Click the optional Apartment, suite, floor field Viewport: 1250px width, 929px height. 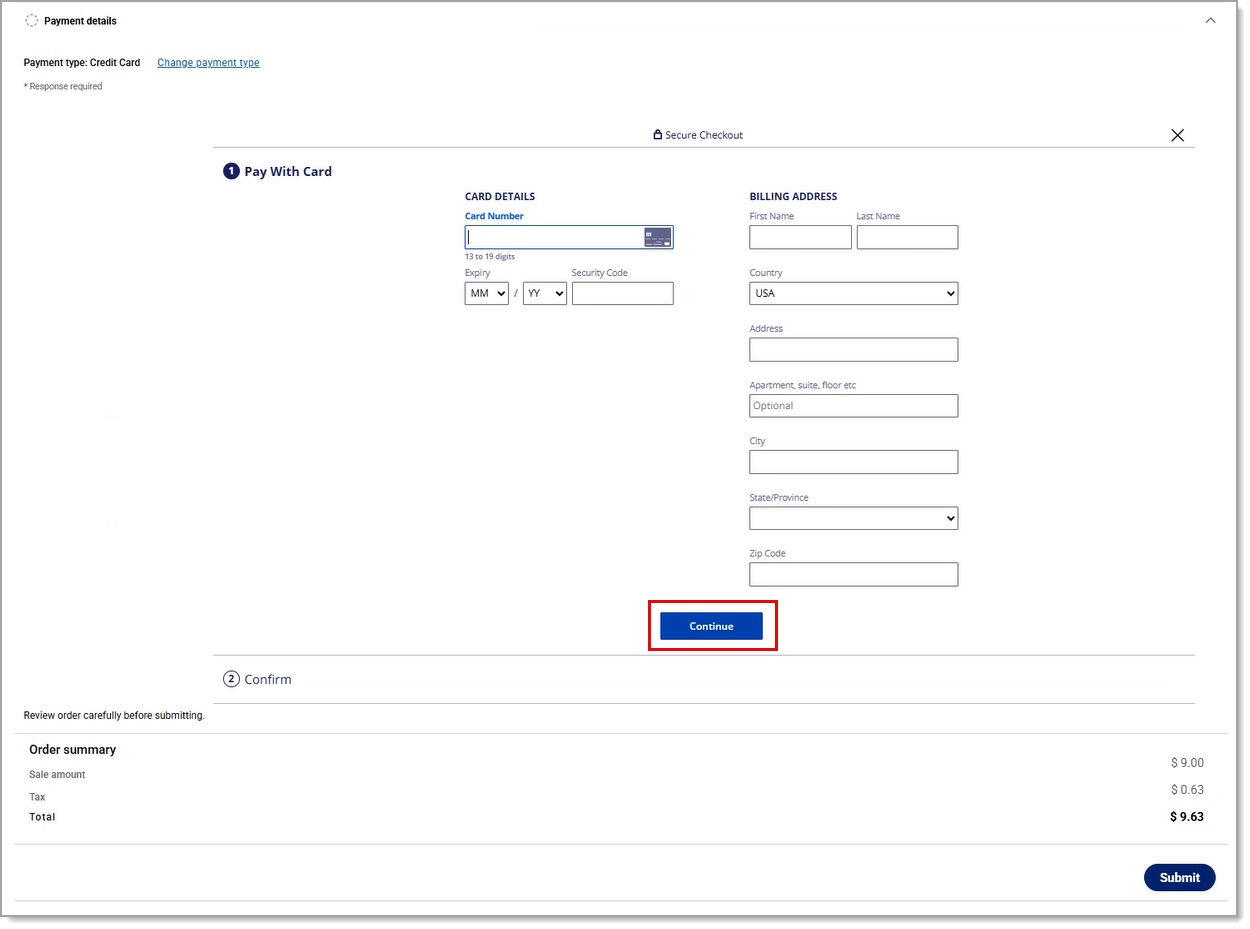point(853,405)
